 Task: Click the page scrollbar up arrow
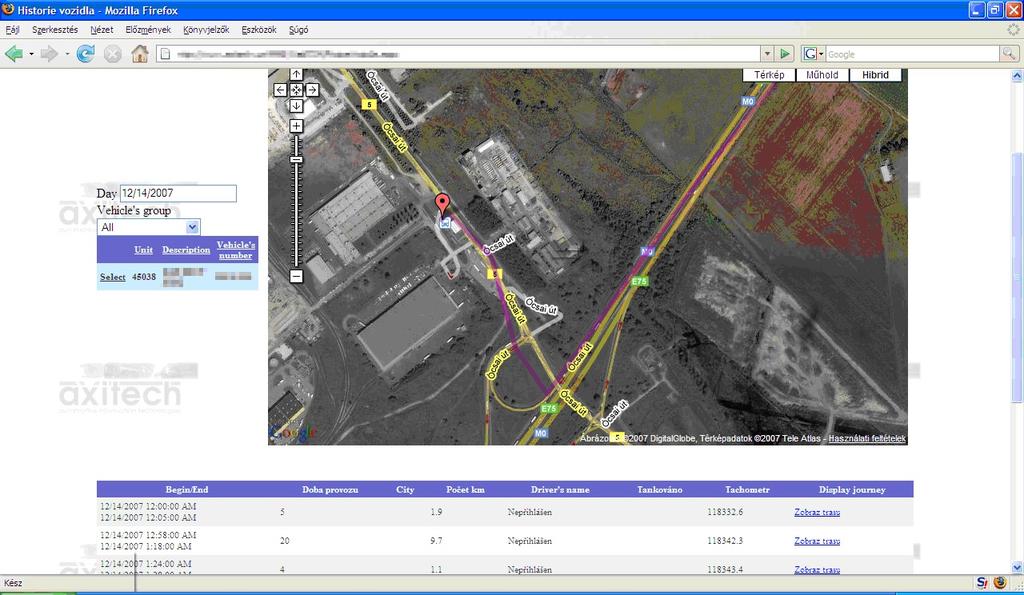pyautogui.click(x=1017, y=76)
